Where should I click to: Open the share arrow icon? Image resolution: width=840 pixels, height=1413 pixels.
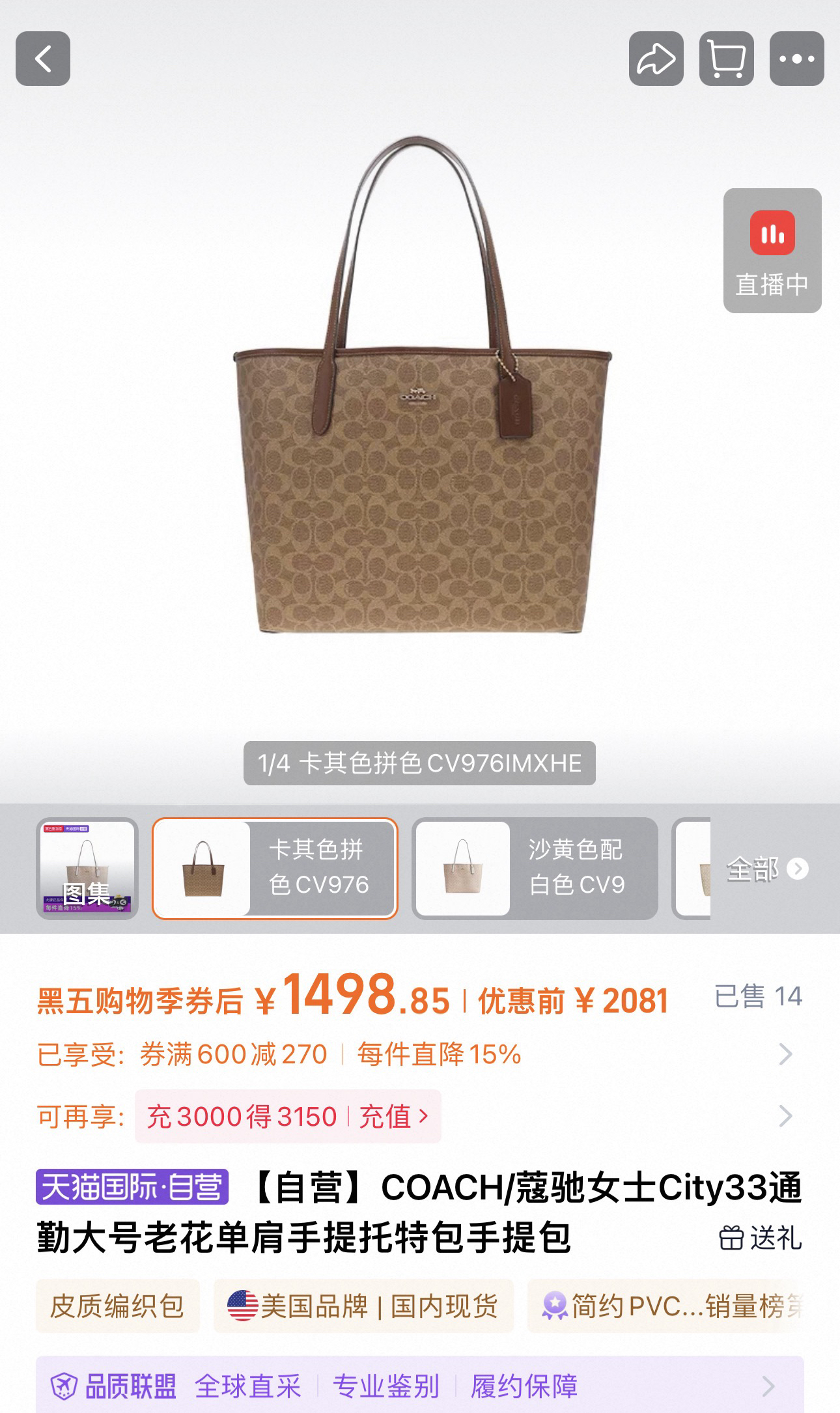point(656,59)
